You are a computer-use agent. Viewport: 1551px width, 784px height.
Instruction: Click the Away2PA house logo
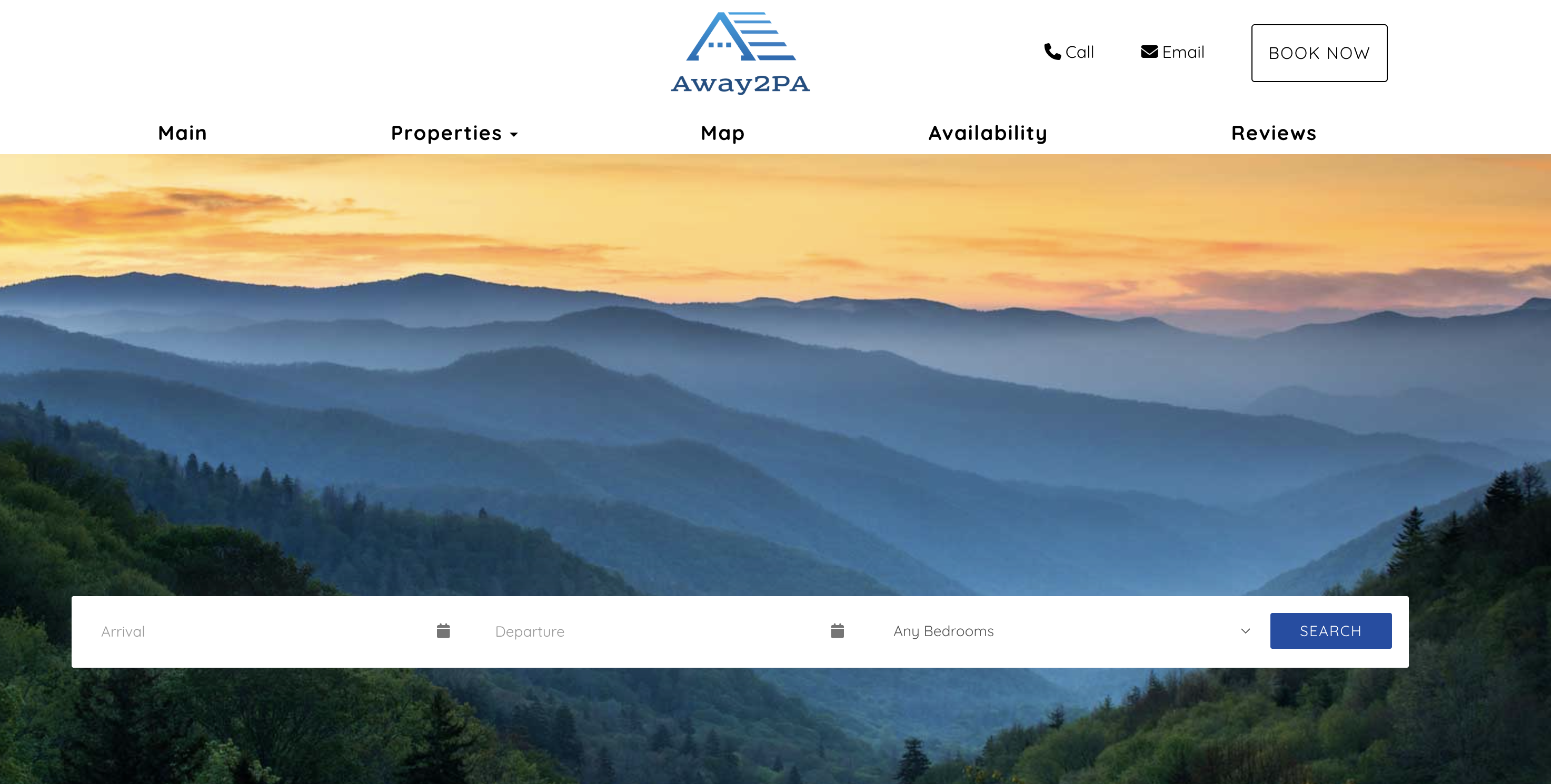741,53
